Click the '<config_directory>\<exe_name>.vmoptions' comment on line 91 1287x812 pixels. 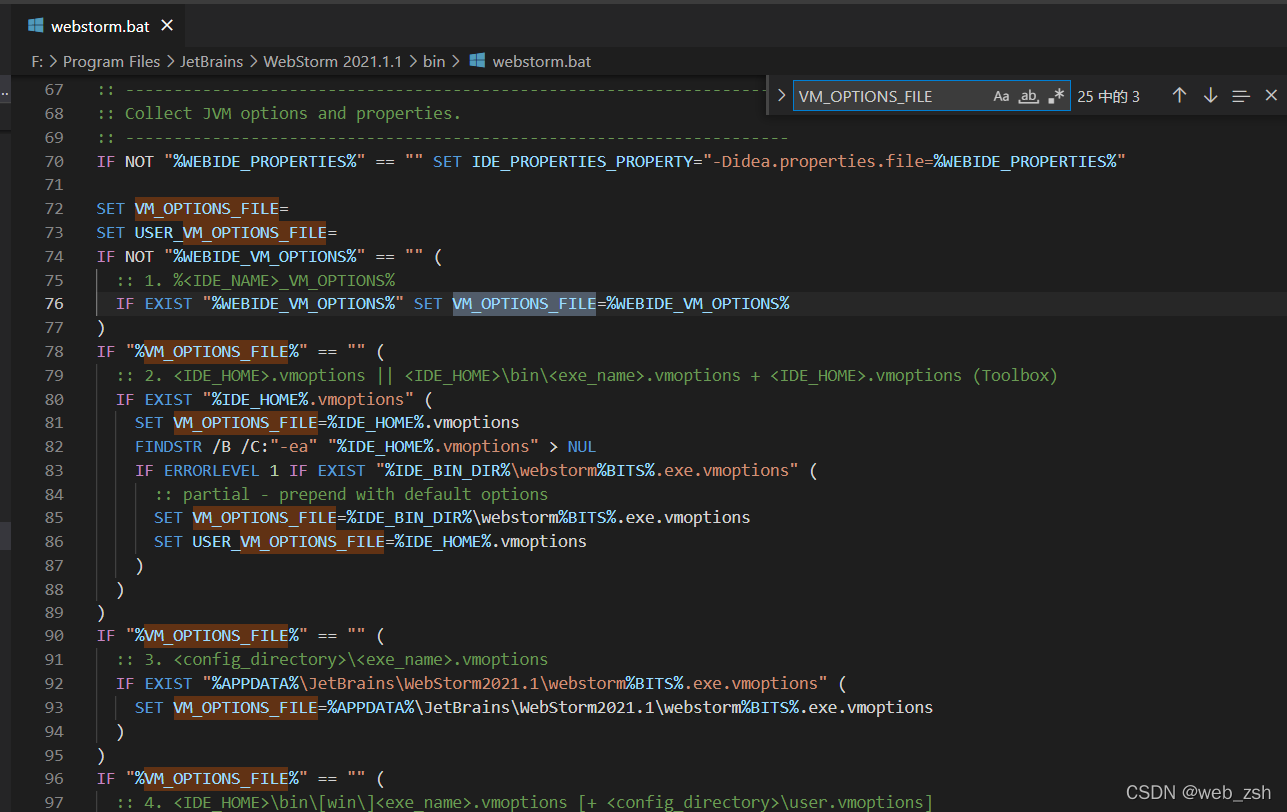point(361,659)
